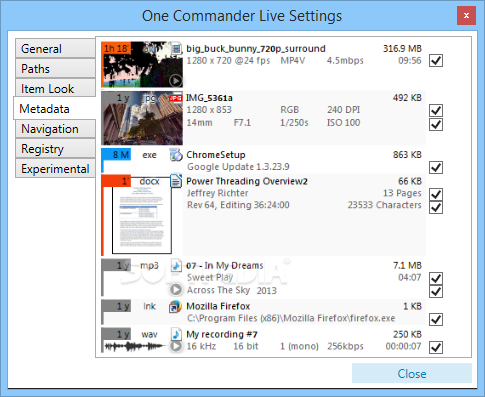
Task: Toggle checkbox for big_buck_bunny video metadata
Action: tap(436, 61)
